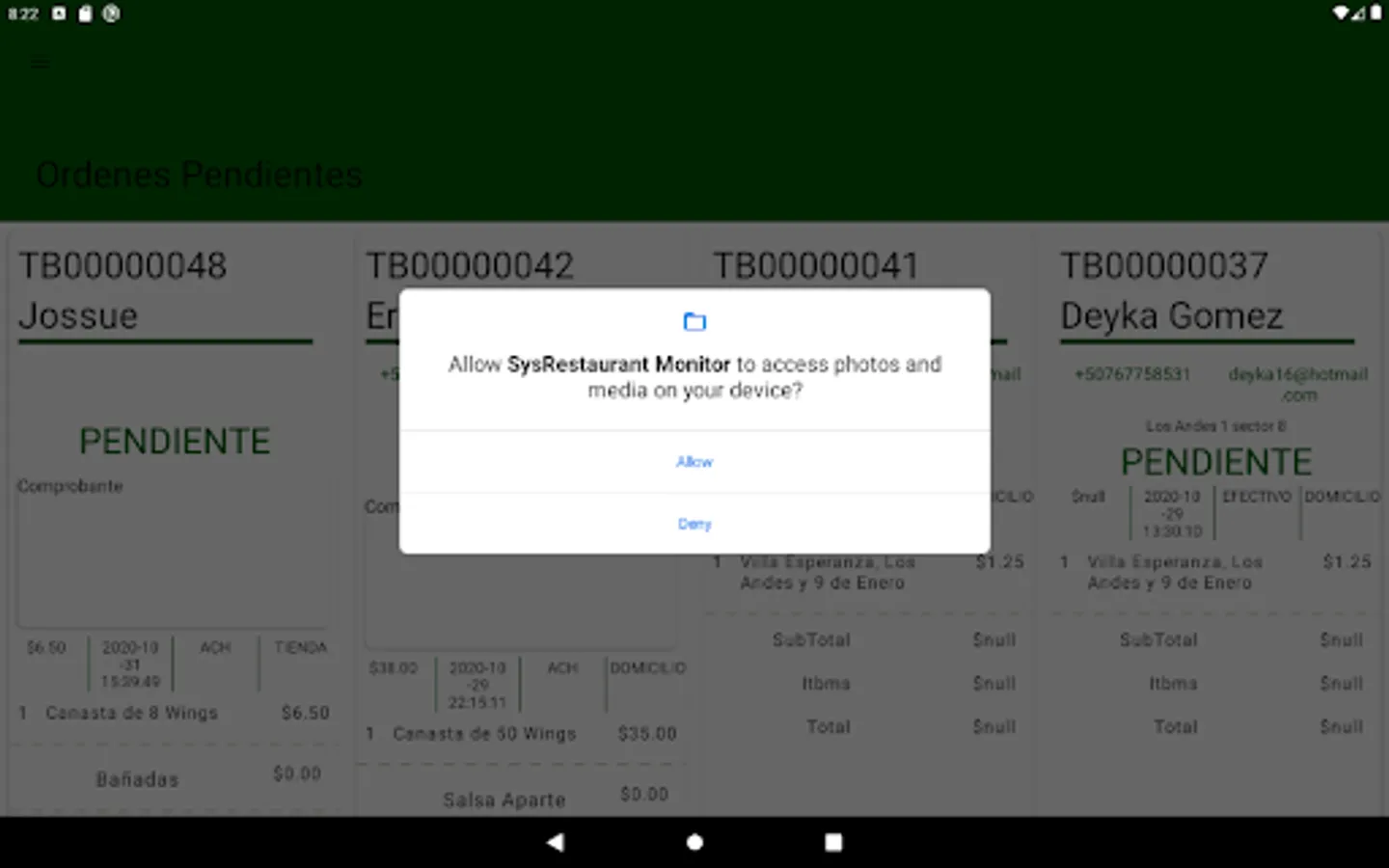This screenshot has height=868, width=1389.
Task: Click the Ordenes Pendientes title
Action: point(199,175)
